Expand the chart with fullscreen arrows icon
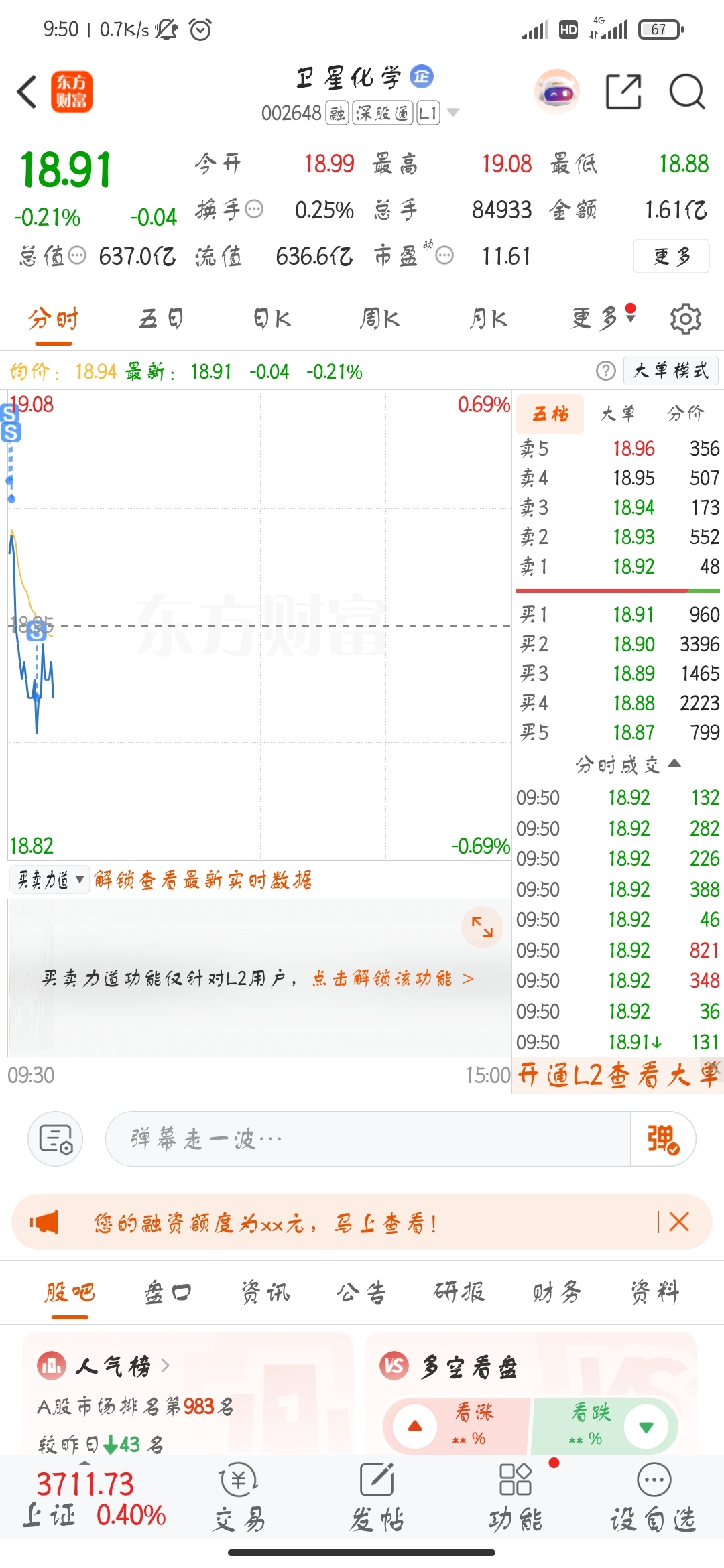The image size is (724, 1568). click(482, 927)
